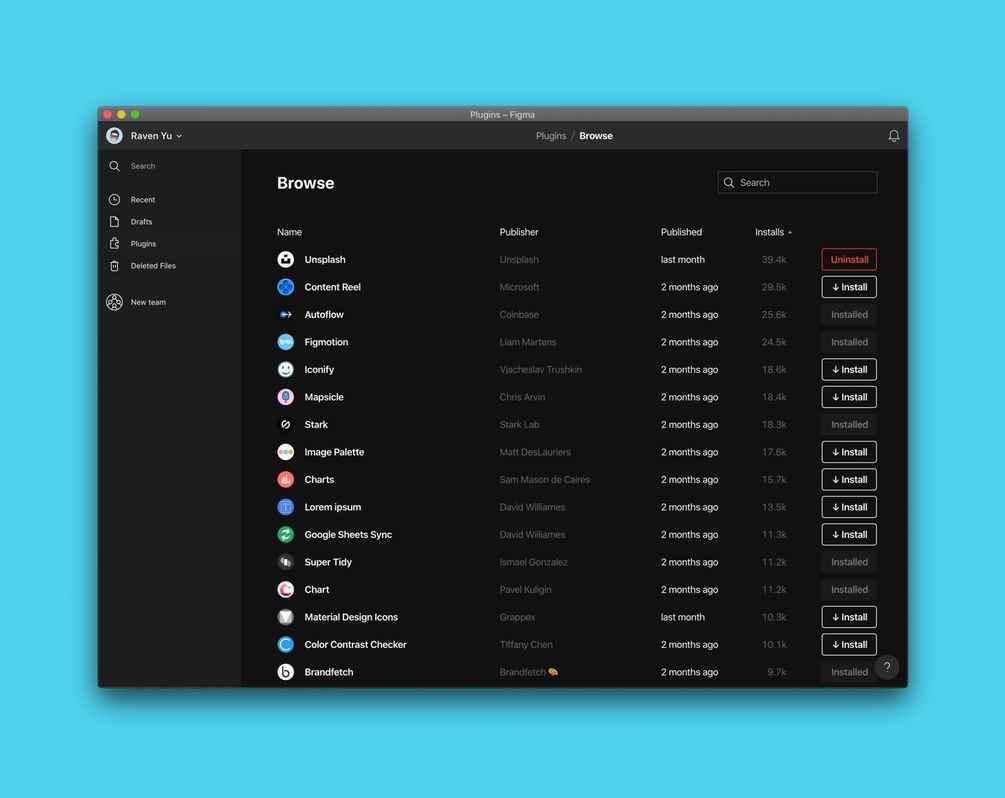Screen dimensions: 1005x798
Task: Install the Iconify plugin
Action: pyautogui.click(x=849, y=370)
